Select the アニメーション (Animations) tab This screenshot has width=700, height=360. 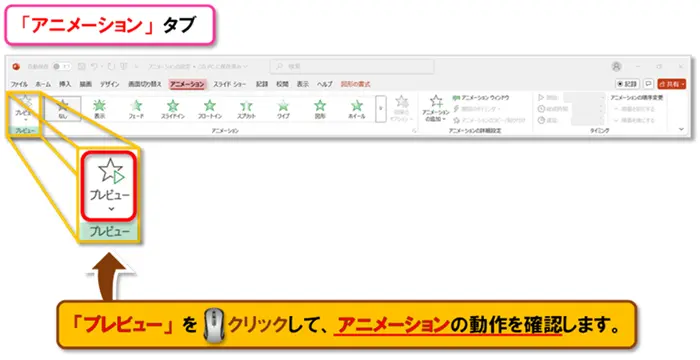[187, 84]
